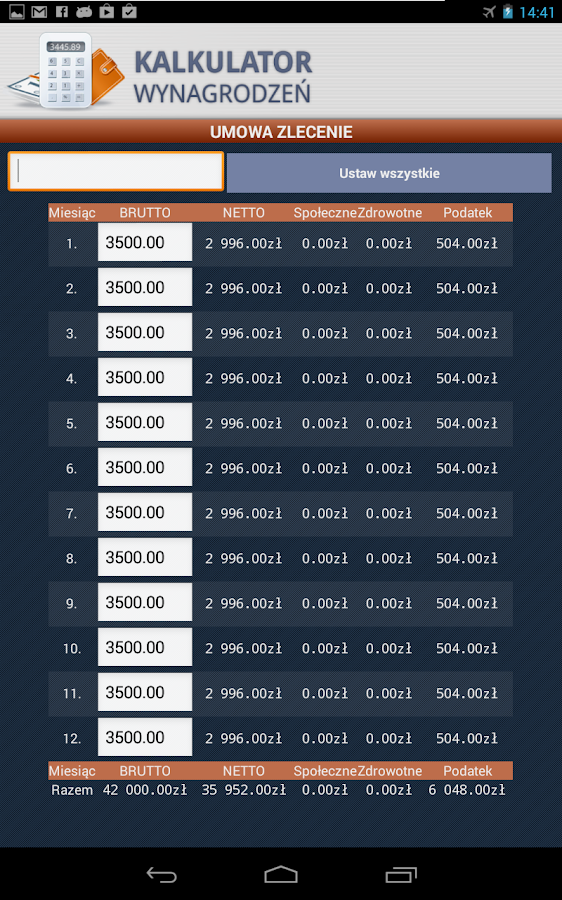Tap the Android home navigation icon

[281, 874]
